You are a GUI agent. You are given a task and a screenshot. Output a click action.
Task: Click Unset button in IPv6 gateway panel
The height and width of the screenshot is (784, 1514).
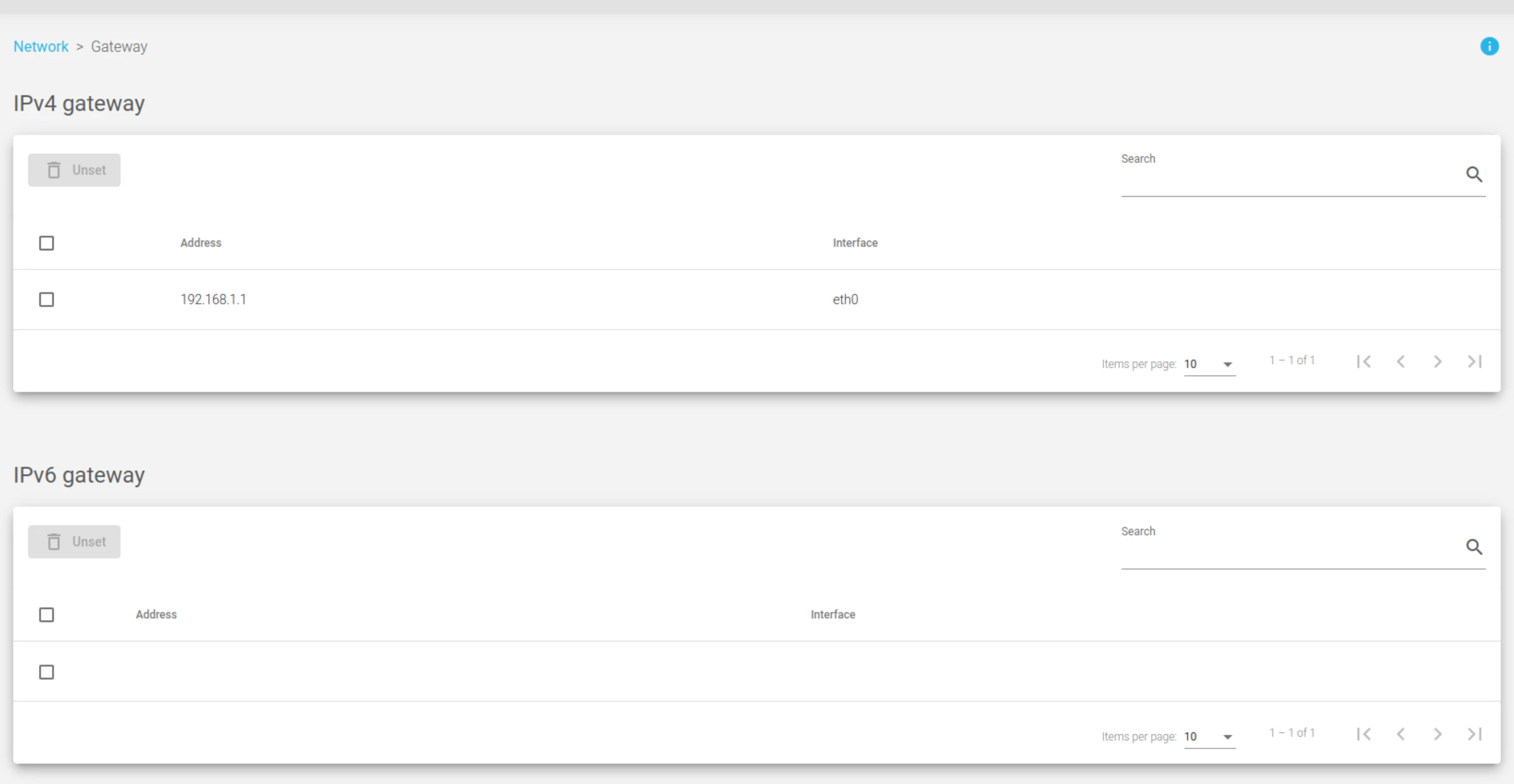click(74, 542)
